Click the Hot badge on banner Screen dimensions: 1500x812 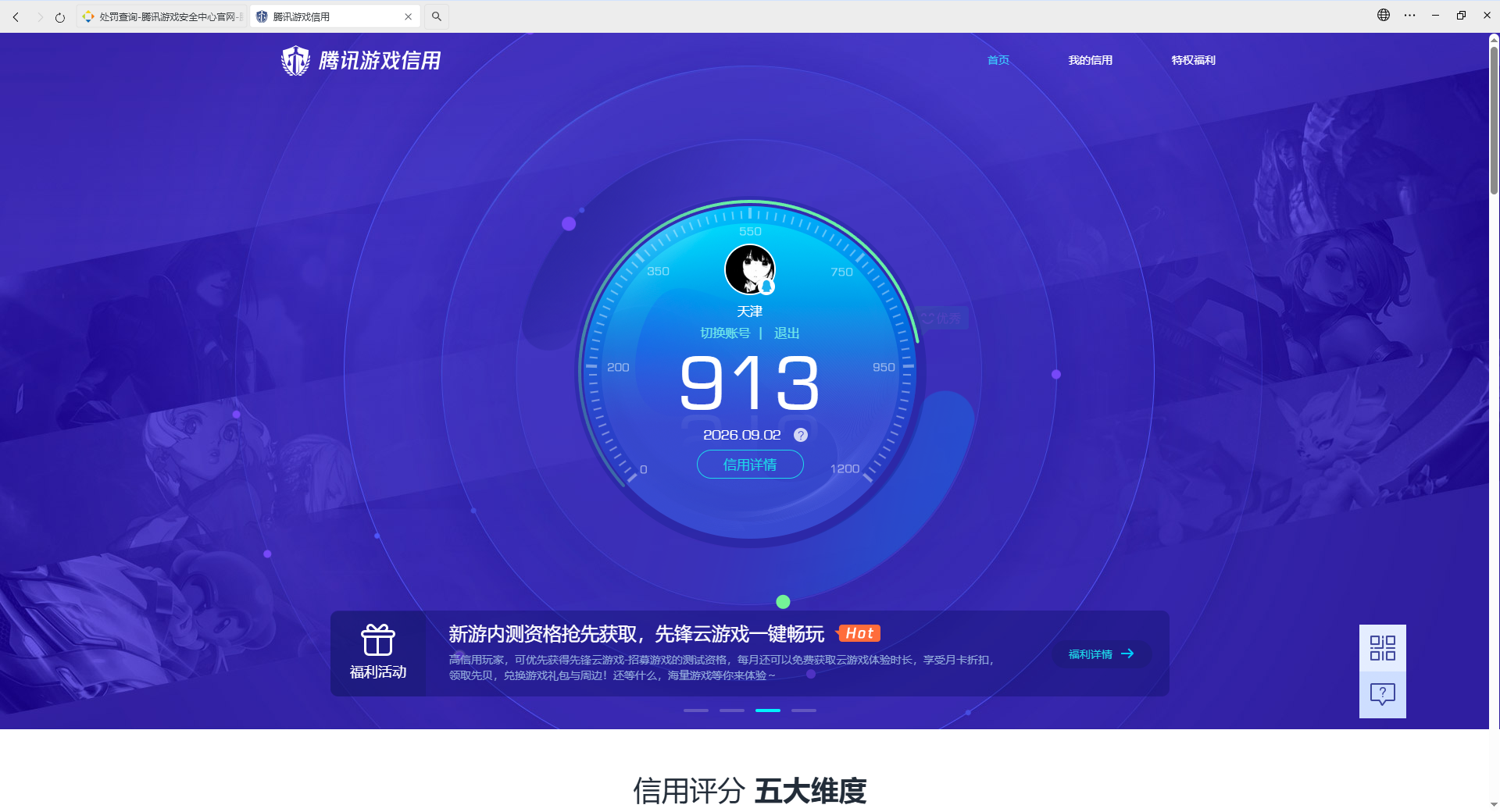click(x=859, y=633)
